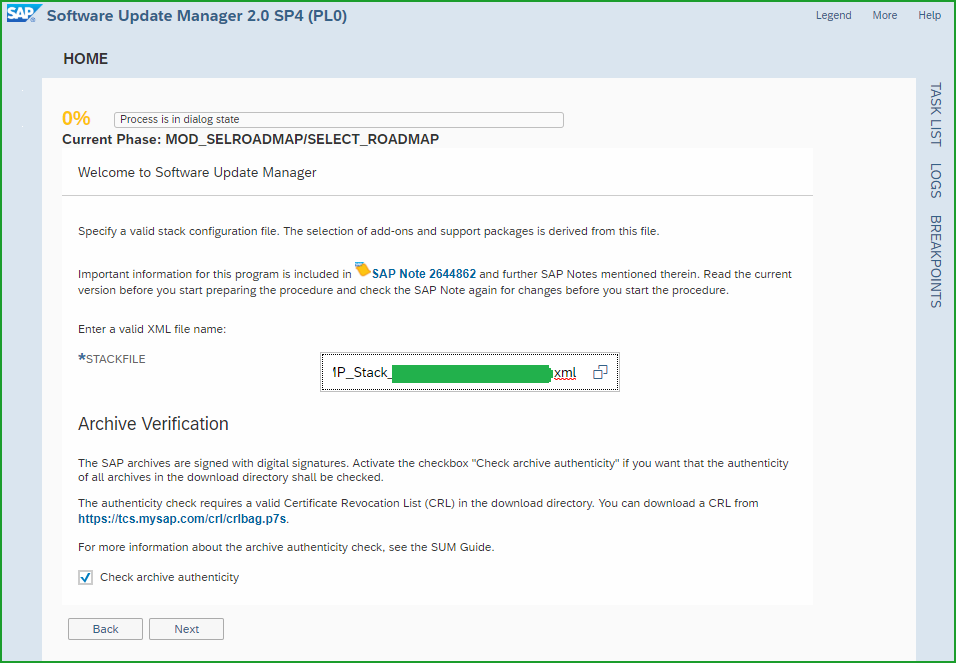
Task: Expand the BREAKPOINTS side panel
Action: (x=936, y=262)
